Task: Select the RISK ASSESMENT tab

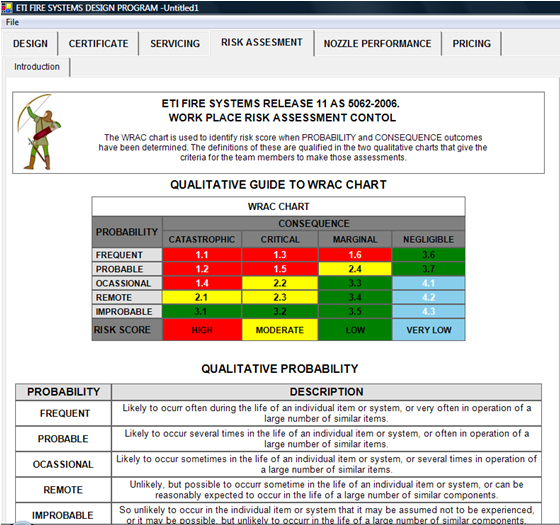Action: click(262, 42)
